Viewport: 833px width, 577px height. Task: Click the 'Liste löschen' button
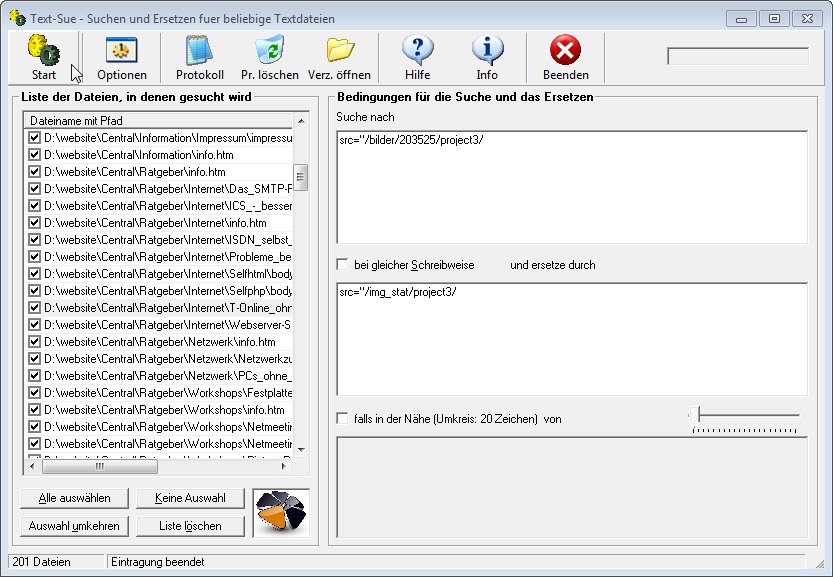pyautogui.click(x=190, y=525)
